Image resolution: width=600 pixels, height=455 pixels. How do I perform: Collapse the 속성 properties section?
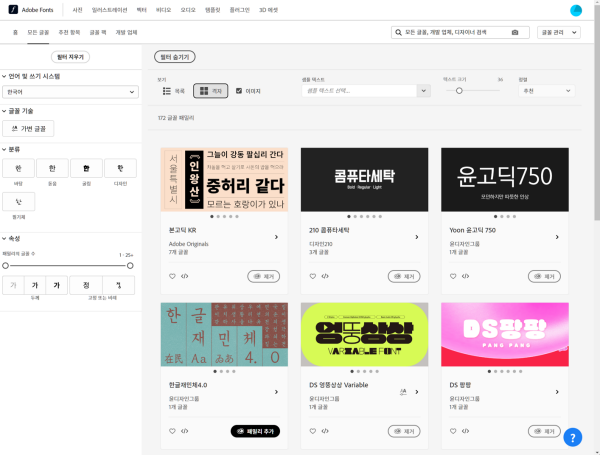(x=11, y=238)
